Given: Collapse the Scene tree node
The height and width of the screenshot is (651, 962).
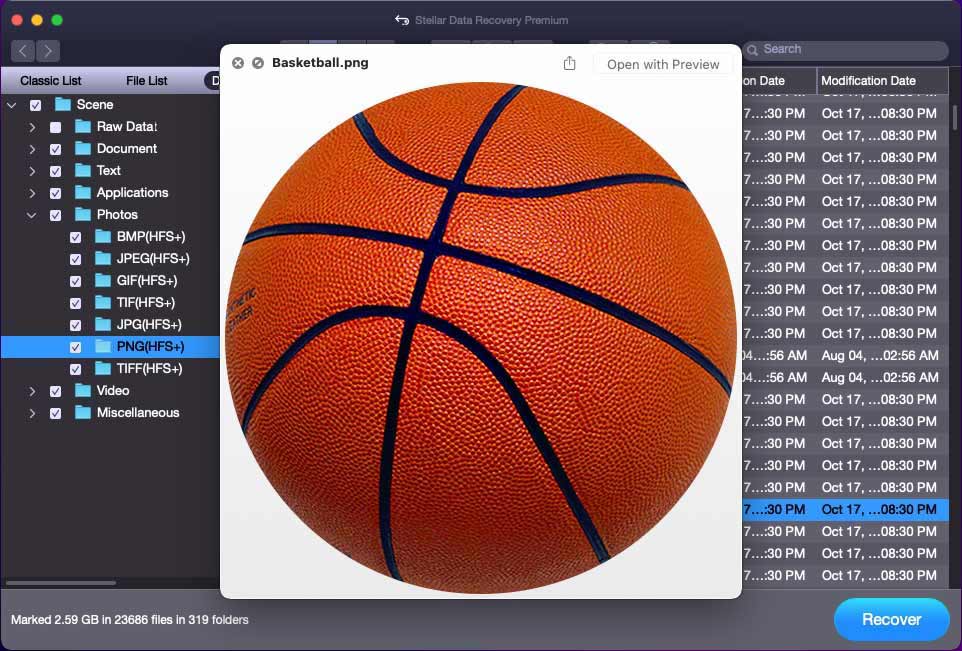Looking at the screenshot, I should coord(12,105).
